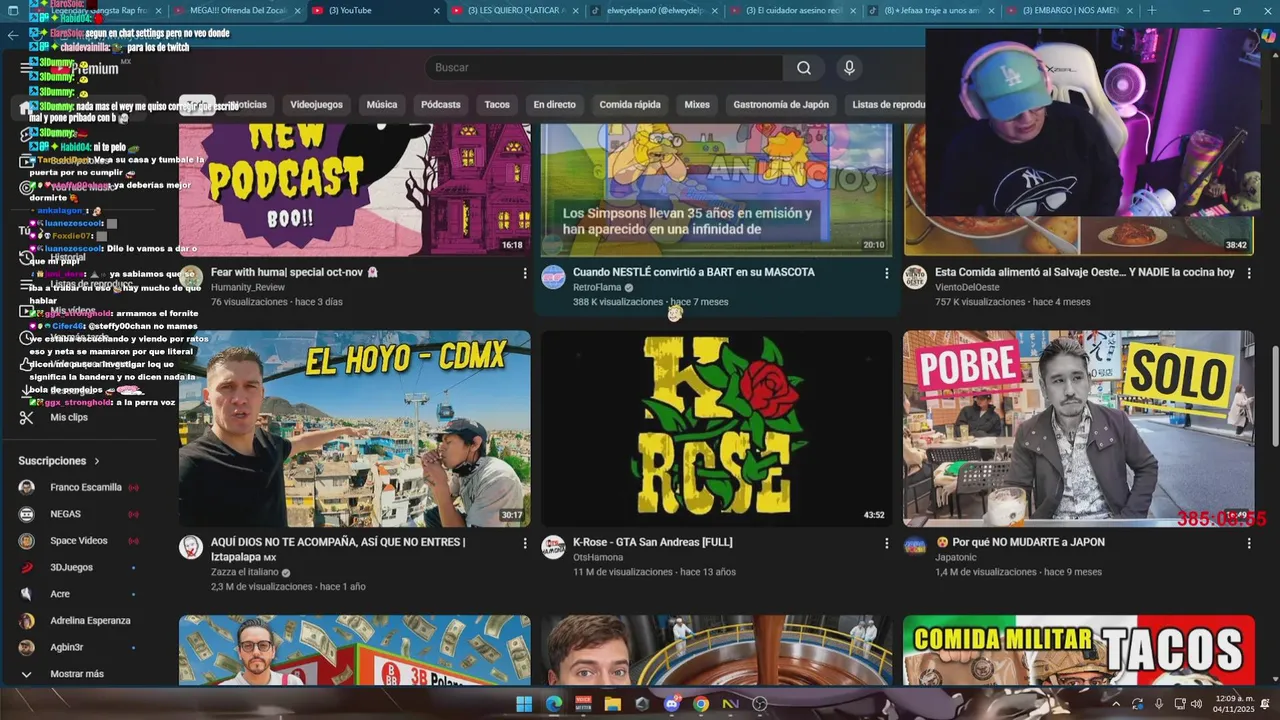Open Franco Escamilla subscription avatar
The image size is (1280, 720).
click(27, 487)
